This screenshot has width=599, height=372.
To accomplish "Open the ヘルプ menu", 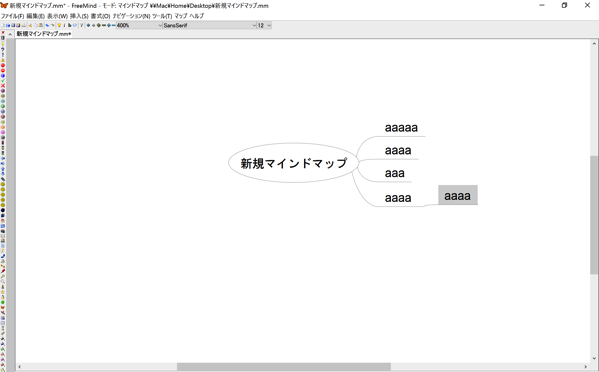I will point(197,16).
